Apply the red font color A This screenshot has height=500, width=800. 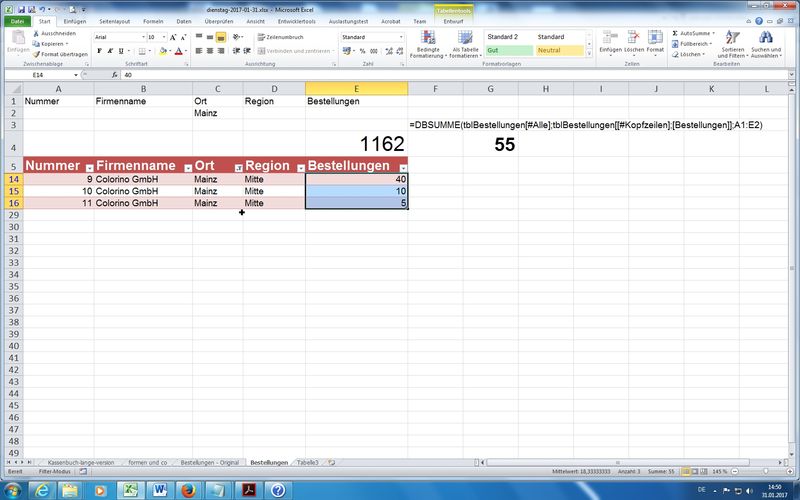(x=179, y=51)
